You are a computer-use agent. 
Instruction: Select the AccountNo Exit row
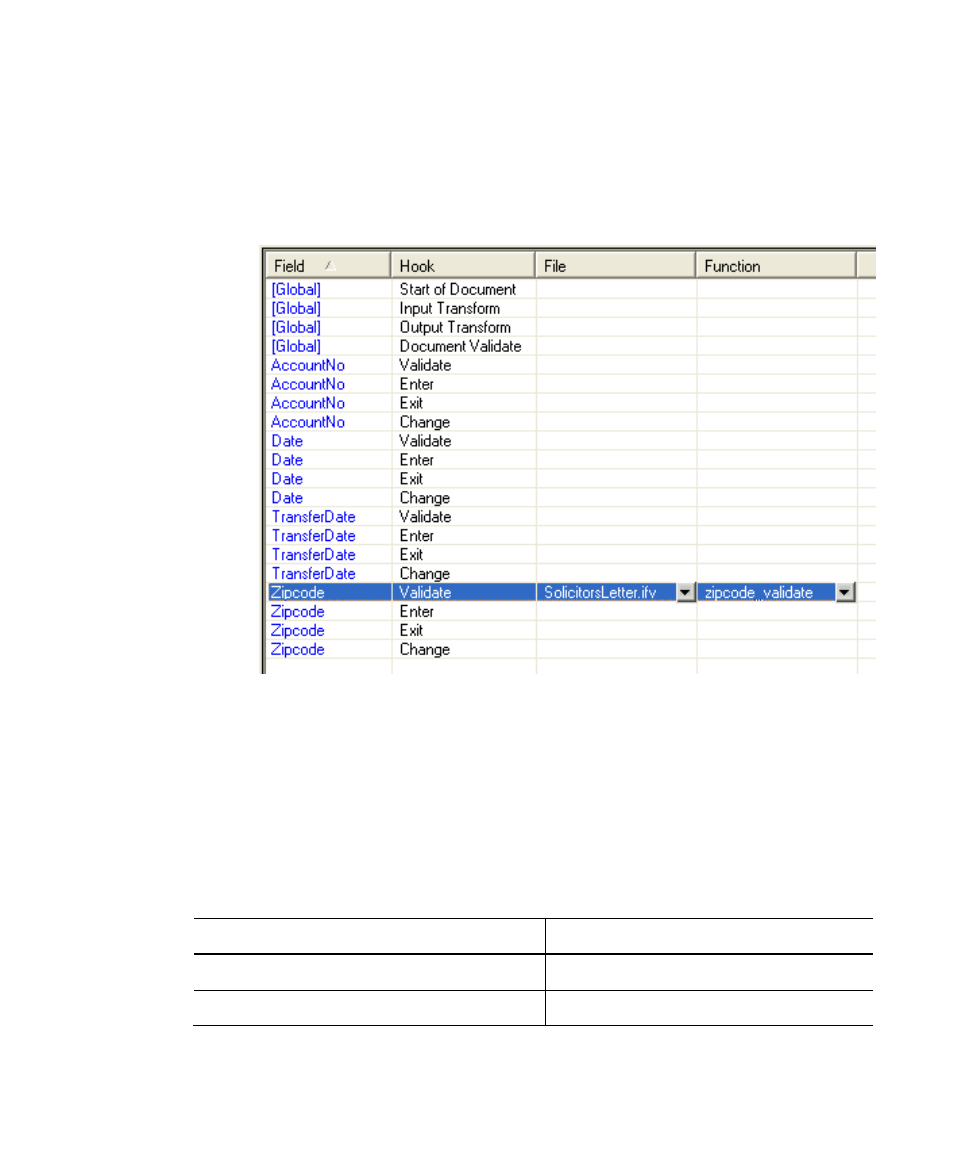[x=570, y=403]
